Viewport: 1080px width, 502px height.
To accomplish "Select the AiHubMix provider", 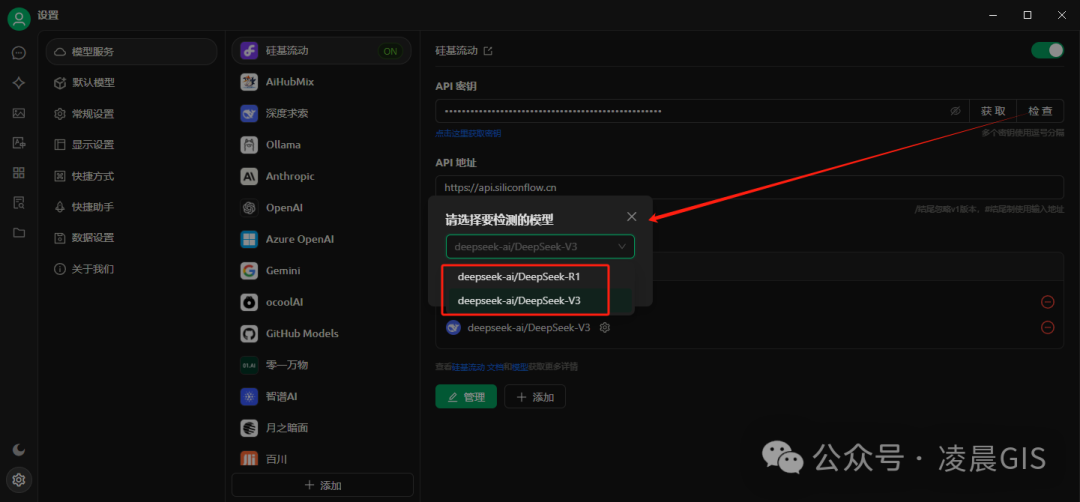I will click(322, 82).
